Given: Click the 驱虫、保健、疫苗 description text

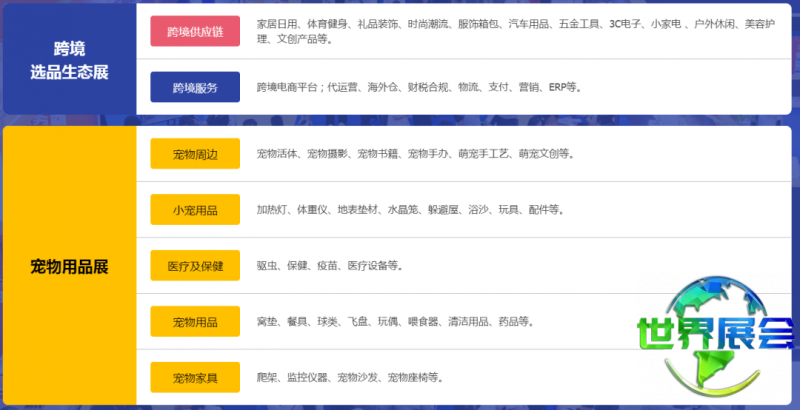Looking at the screenshot, I should pyautogui.click(x=300, y=266).
